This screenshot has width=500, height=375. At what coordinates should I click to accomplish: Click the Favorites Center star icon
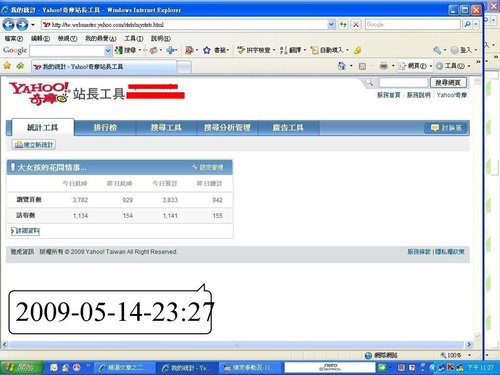[x=7, y=66]
